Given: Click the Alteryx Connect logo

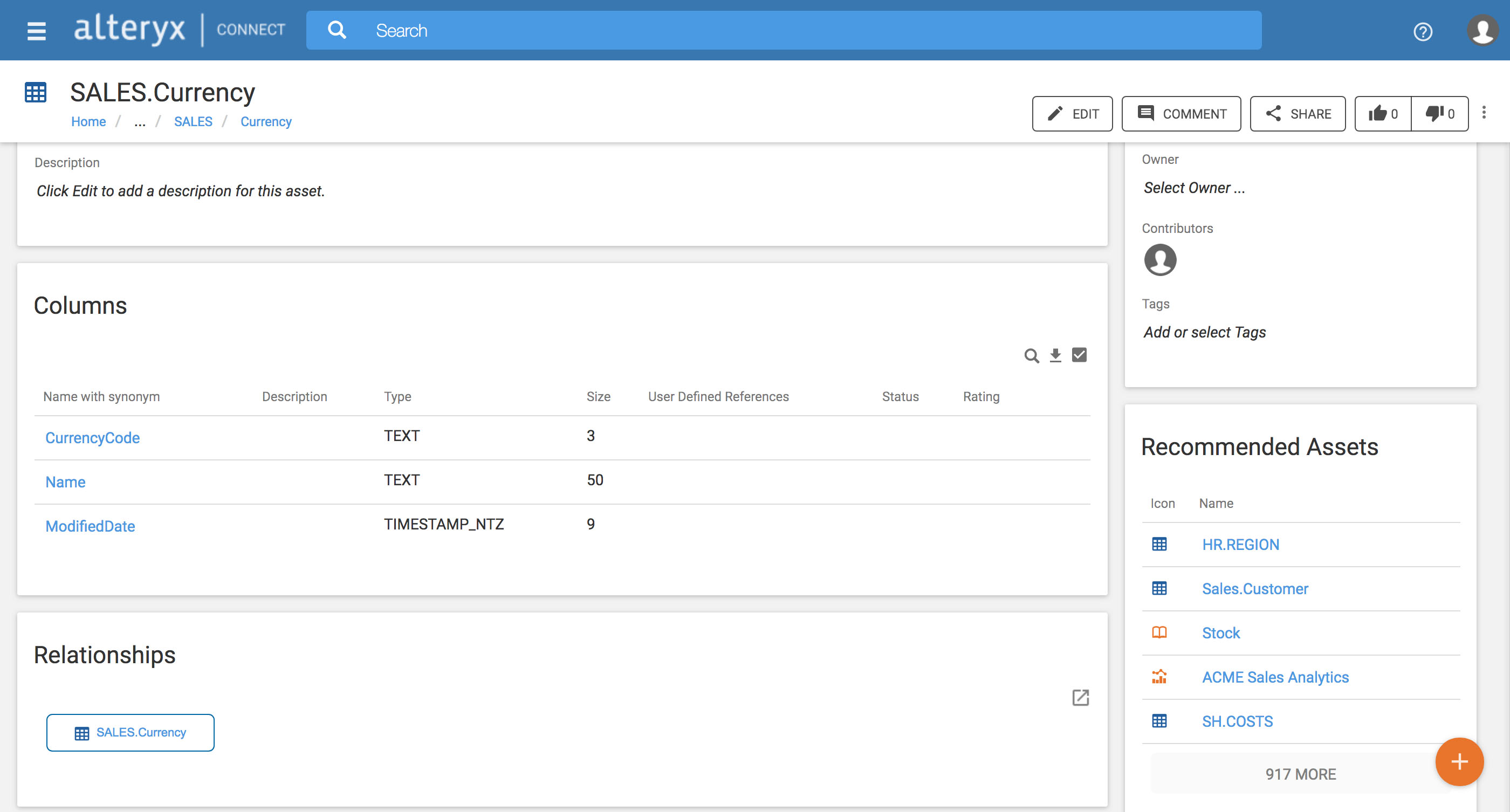Looking at the screenshot, I should [180, 30].
